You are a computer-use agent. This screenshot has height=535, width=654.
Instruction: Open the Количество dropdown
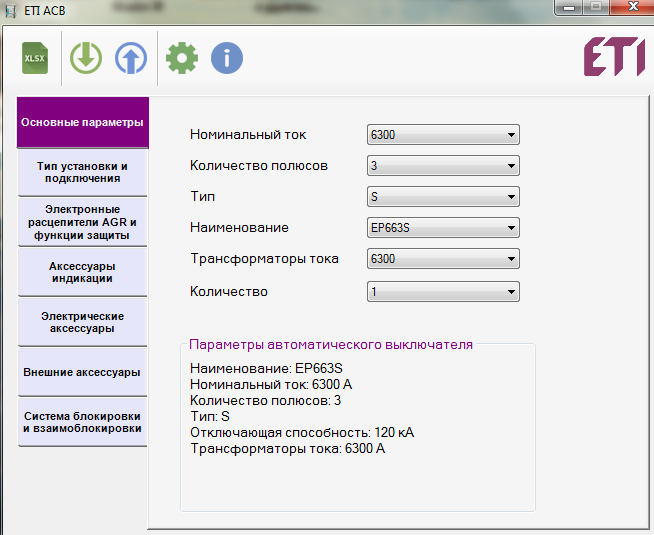pyautogui.click(x=443, y=291)
